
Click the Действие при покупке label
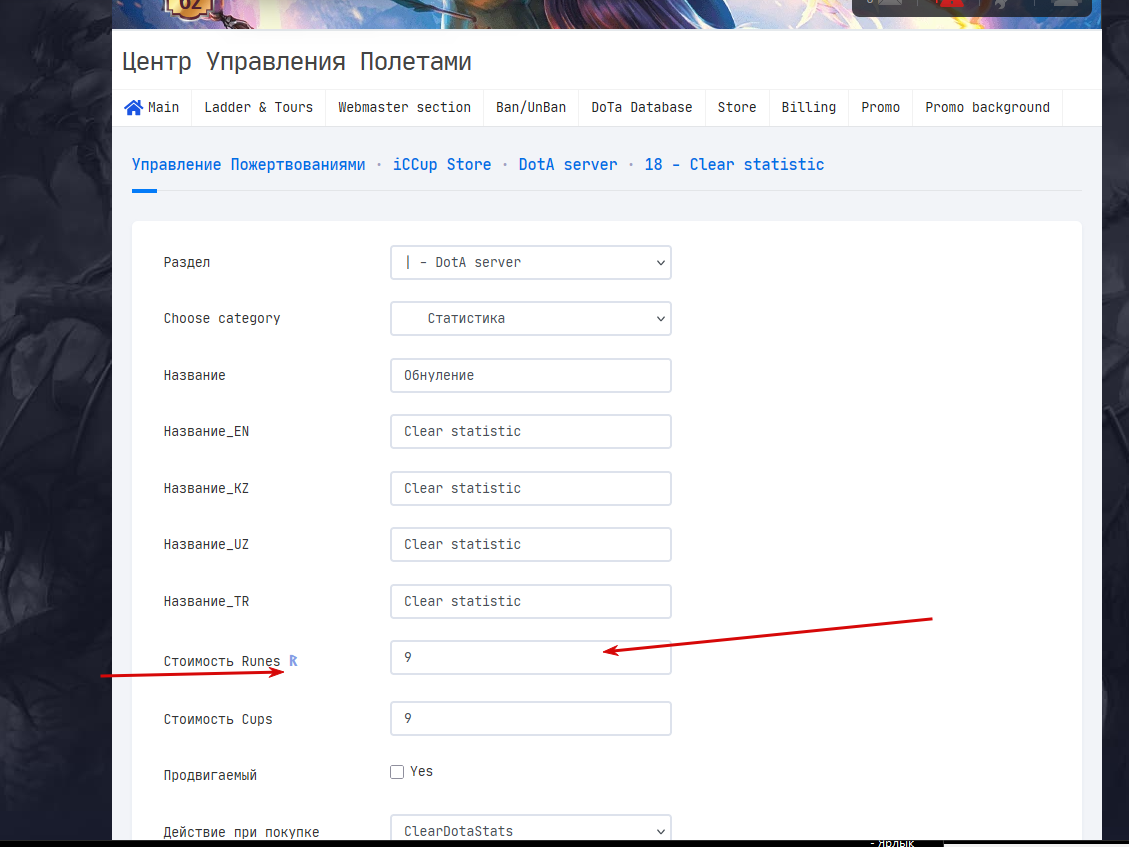tap(241, 832)
